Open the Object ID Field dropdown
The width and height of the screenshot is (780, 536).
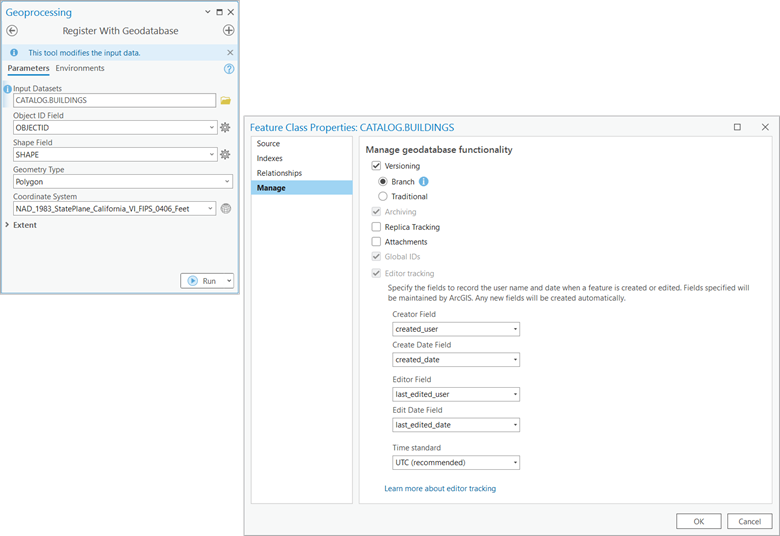211,127
